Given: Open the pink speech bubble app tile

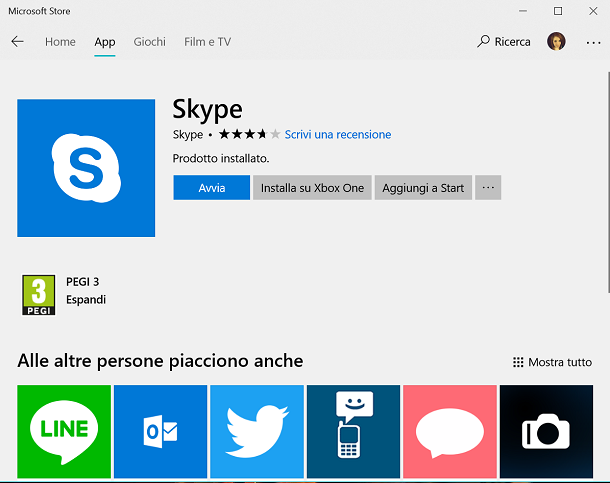Looking at the screenshot, I should [x=450, y=431].
